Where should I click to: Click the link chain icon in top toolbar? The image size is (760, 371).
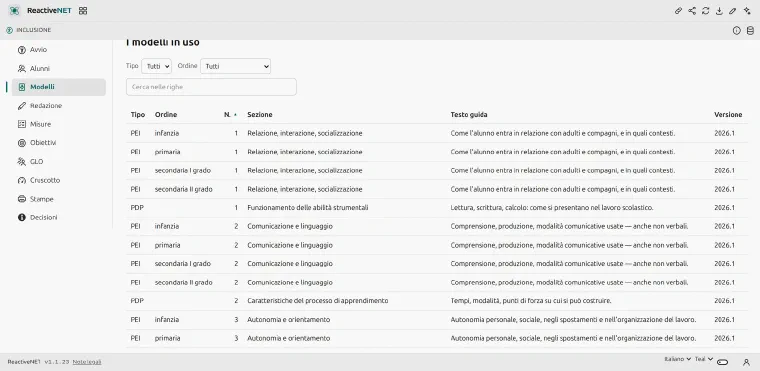679,11
